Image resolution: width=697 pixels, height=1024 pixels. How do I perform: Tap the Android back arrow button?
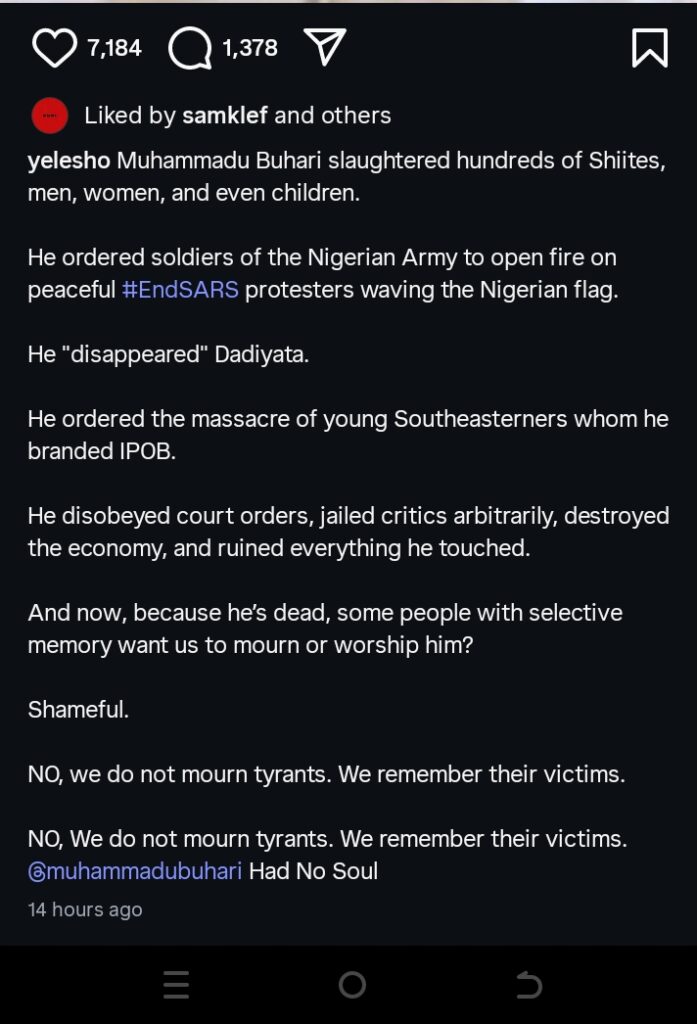pyautogui.click(x=528, y=984)
